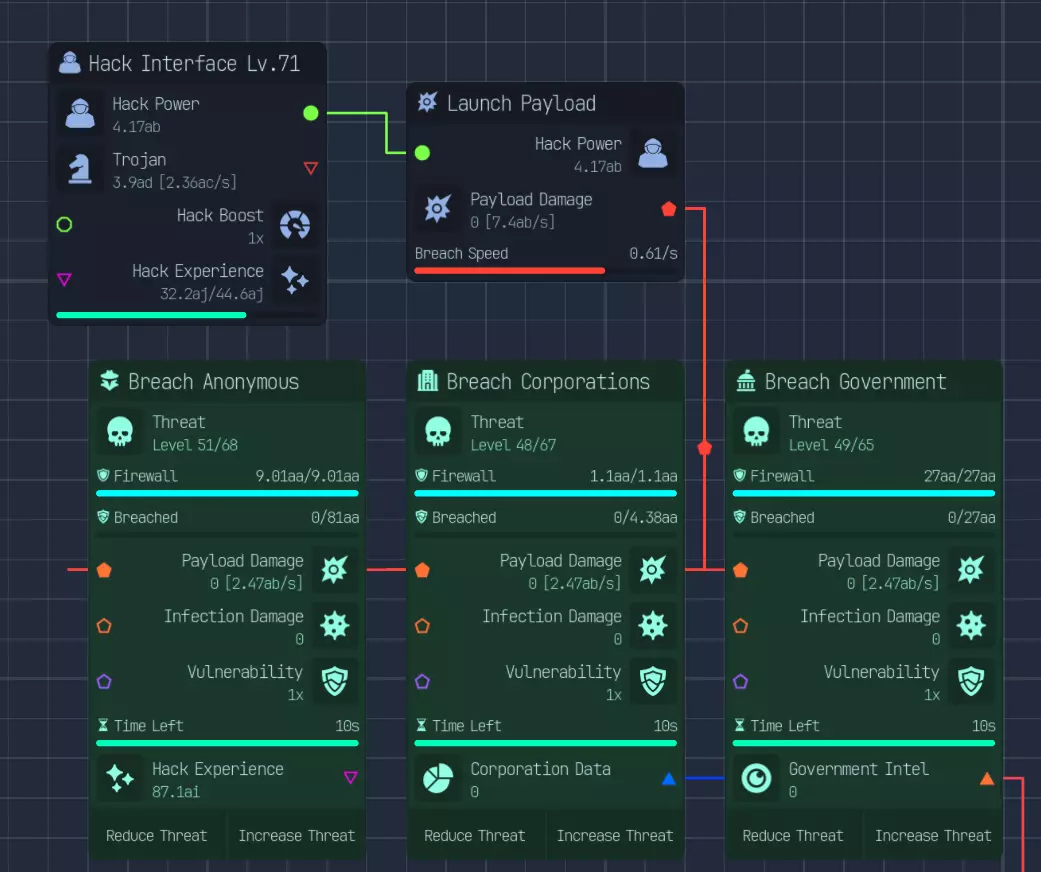
Task: Click the Breach Anonymous title mask icon
Action: (x=110, y=381)
